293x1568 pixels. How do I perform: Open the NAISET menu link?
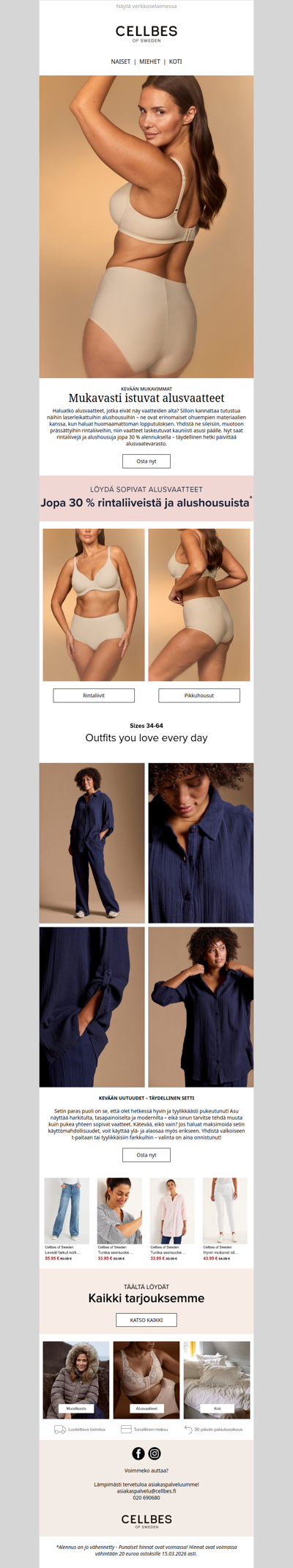coord(121,62)
